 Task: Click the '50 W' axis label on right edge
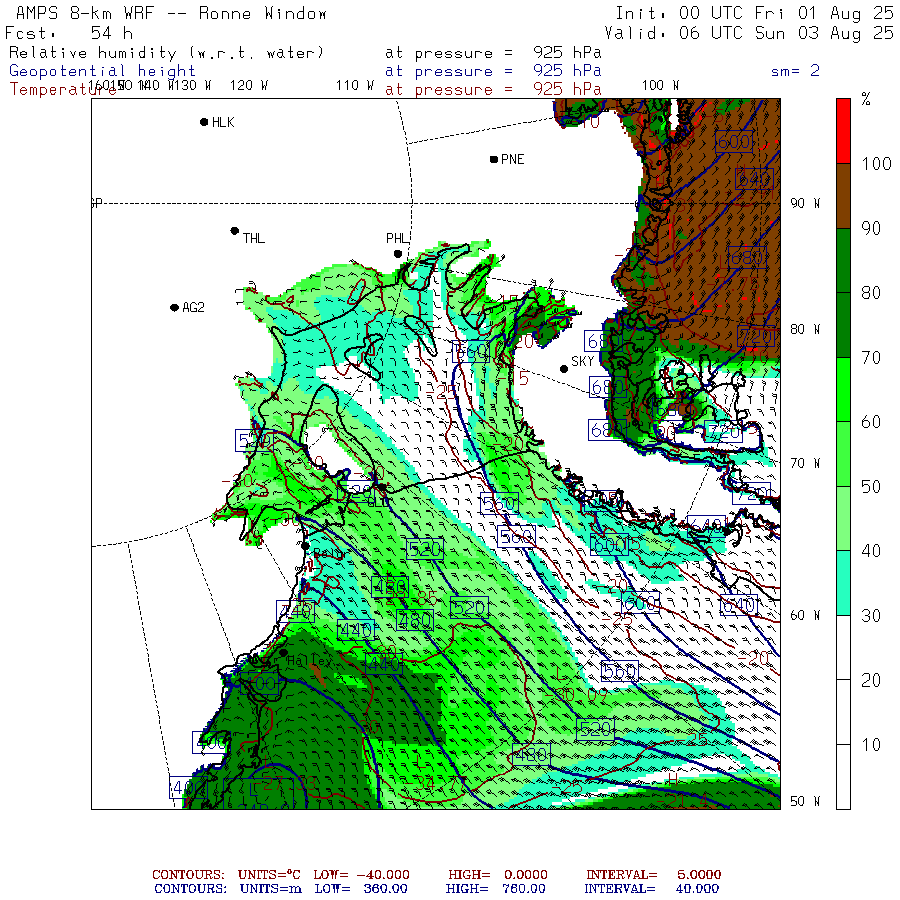click(805, 801)
